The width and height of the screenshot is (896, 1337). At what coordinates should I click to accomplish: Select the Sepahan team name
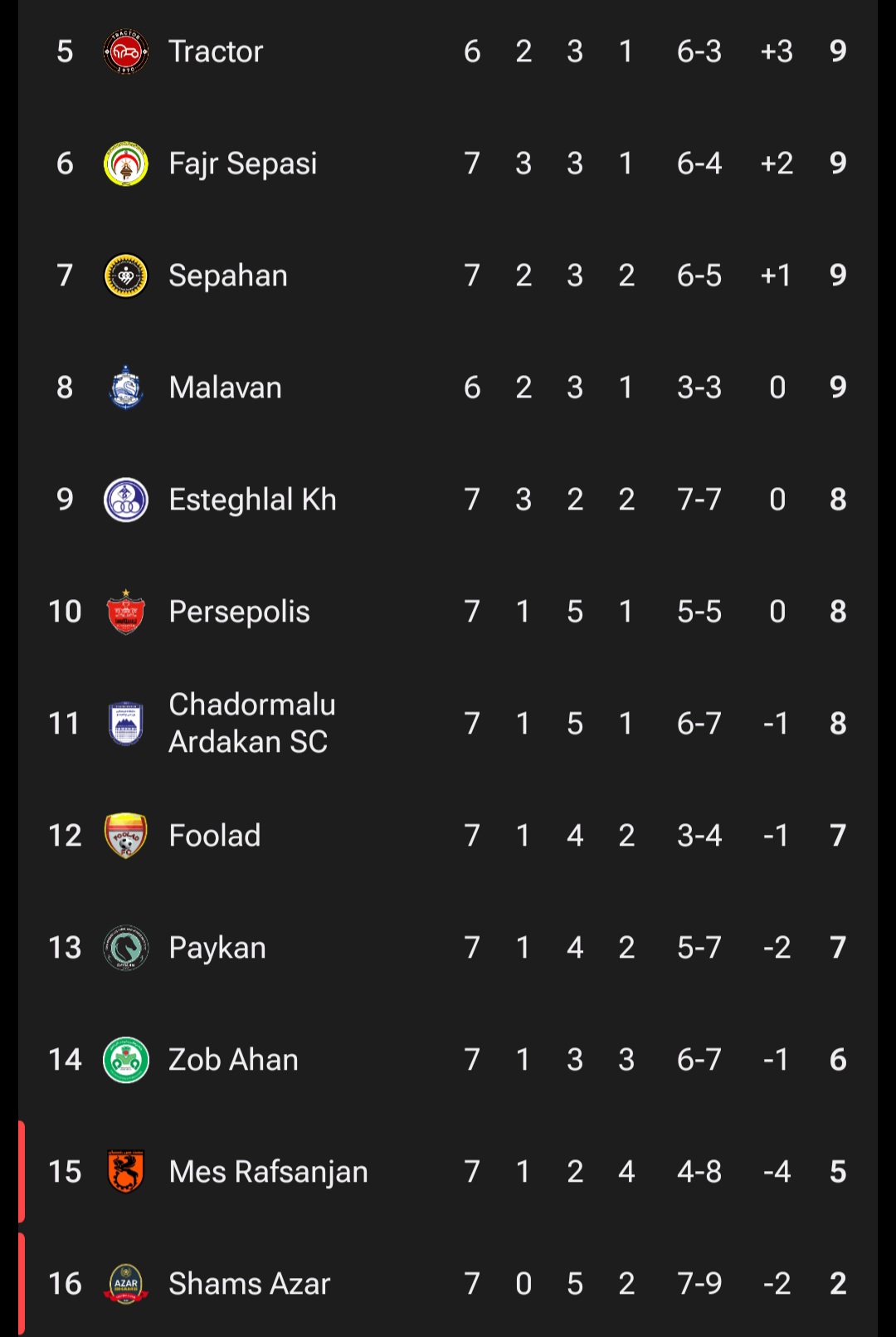[x=228, y=276]
